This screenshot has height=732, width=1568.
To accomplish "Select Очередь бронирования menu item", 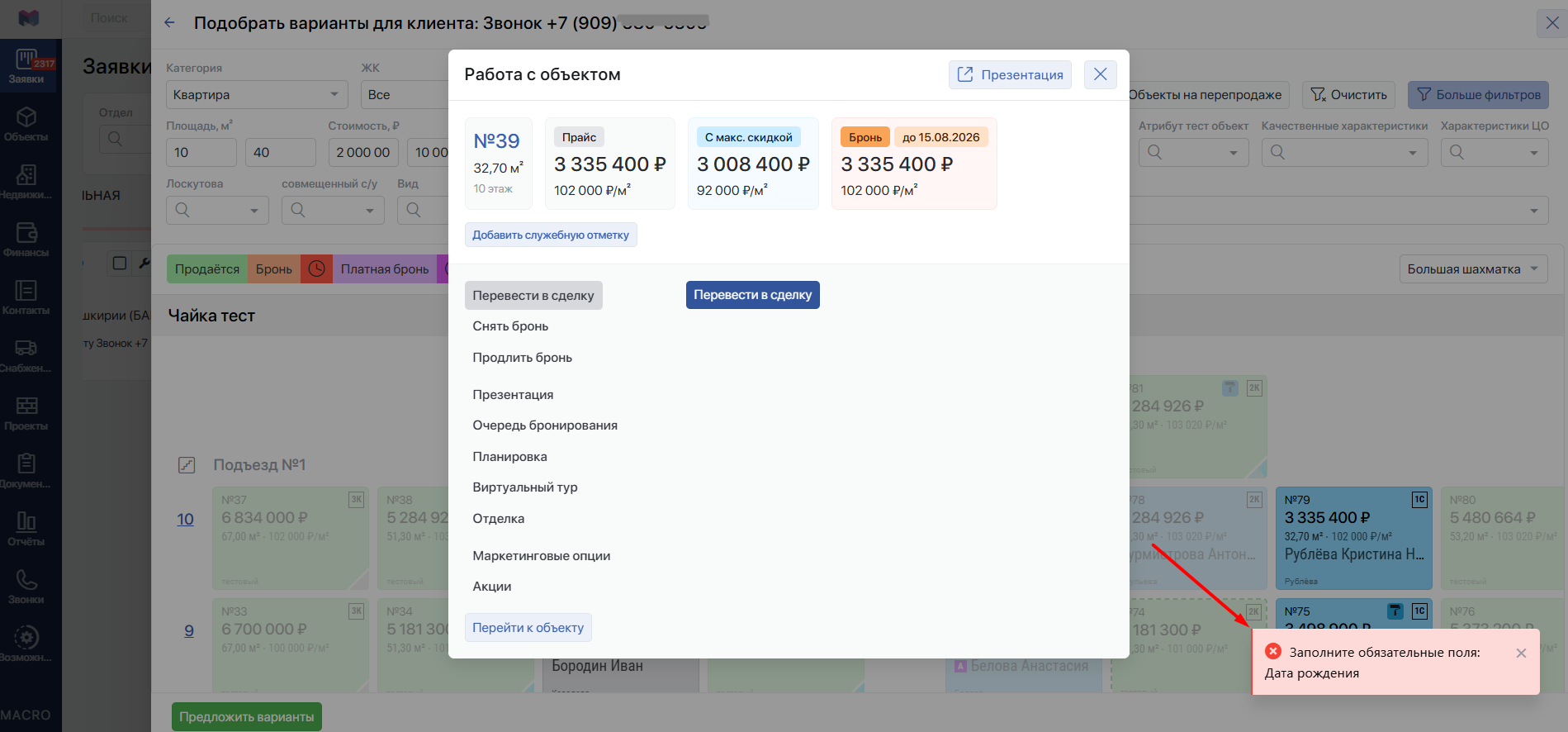I will point(545,425).
